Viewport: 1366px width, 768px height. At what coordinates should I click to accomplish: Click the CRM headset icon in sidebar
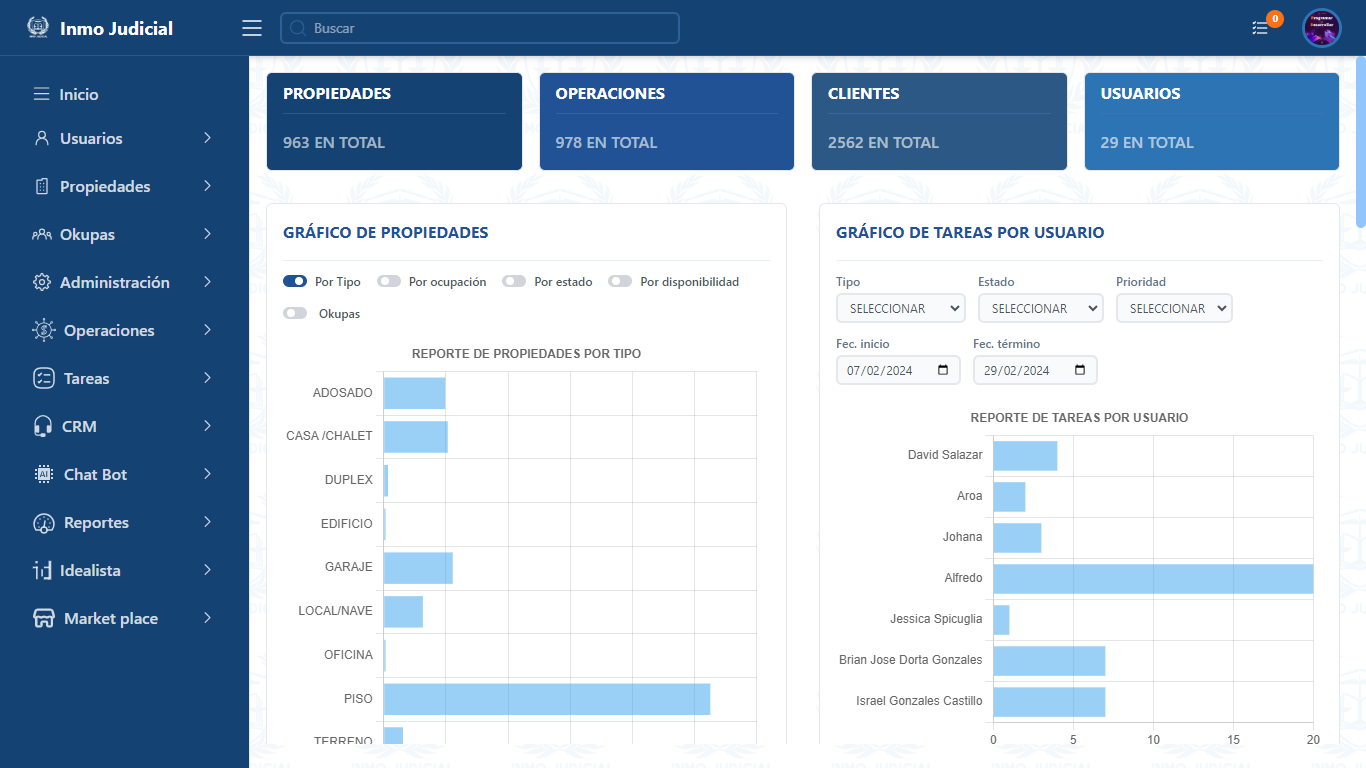(43, 426)
